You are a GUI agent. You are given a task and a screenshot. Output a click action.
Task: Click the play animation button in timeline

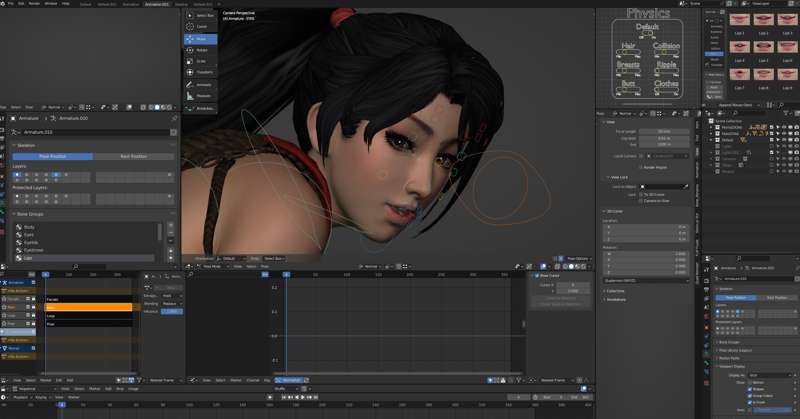click(x=303, y=397)
